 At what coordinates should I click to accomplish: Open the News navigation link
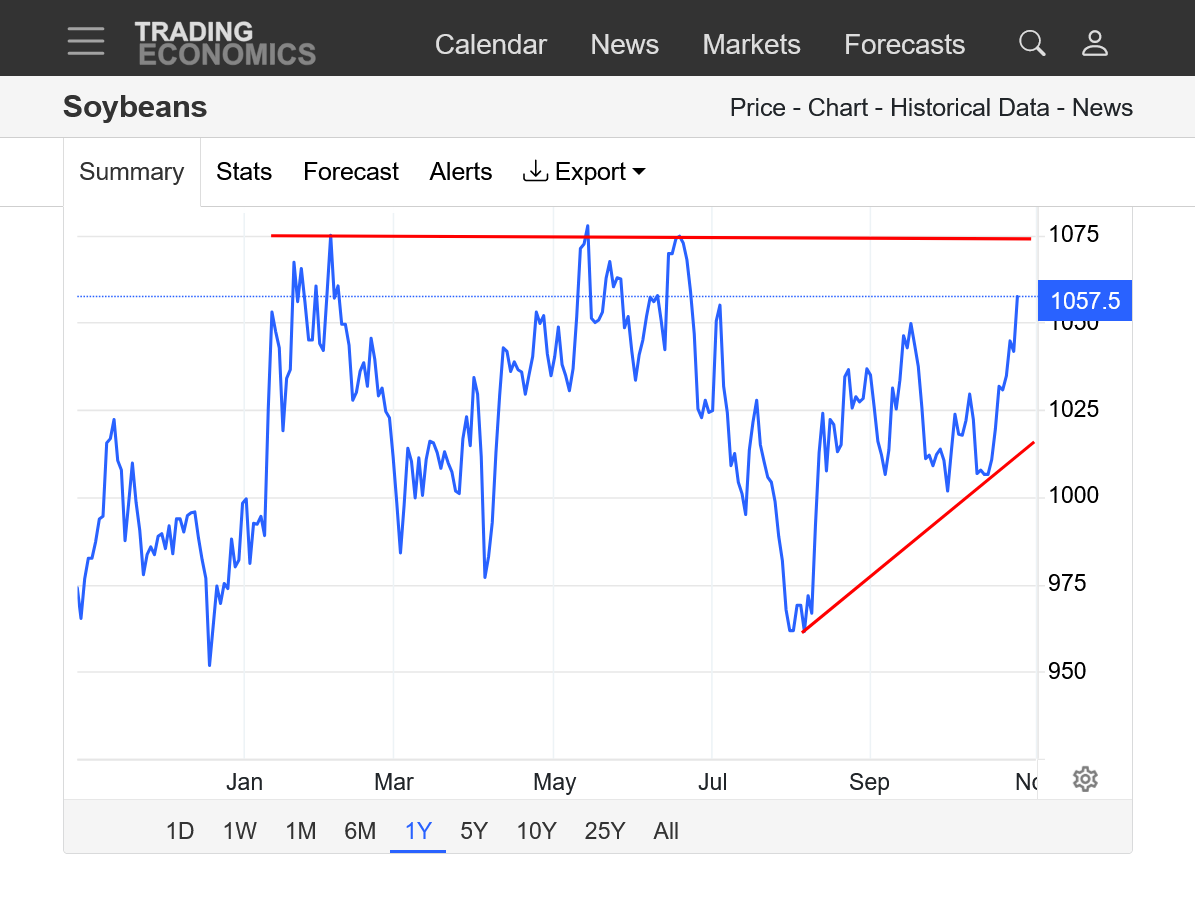pos(624,45)
